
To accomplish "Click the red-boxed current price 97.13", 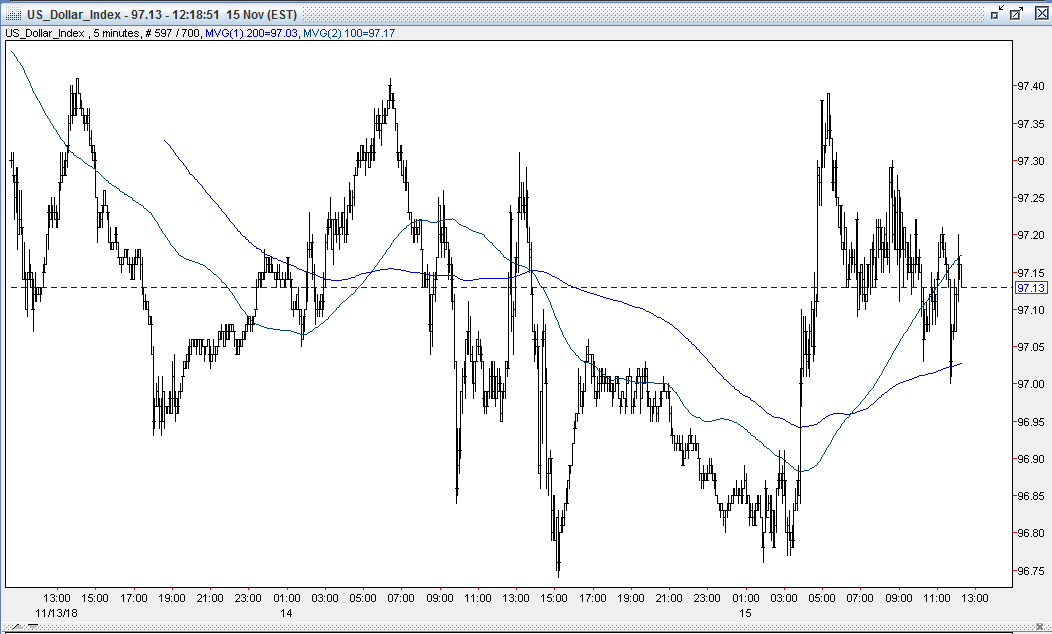I will 1031,288.
